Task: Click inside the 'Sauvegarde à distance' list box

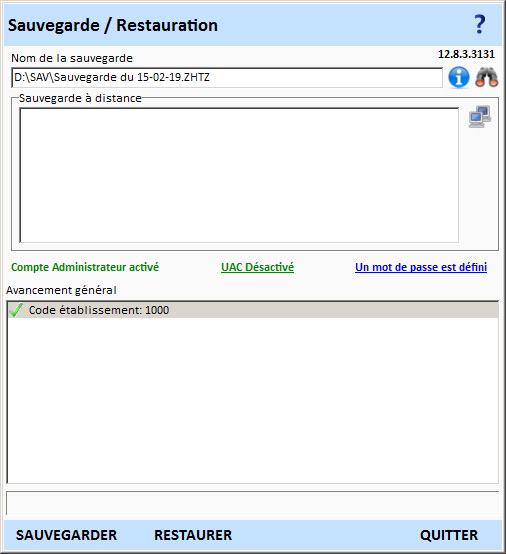Action: tap(239, 176)
